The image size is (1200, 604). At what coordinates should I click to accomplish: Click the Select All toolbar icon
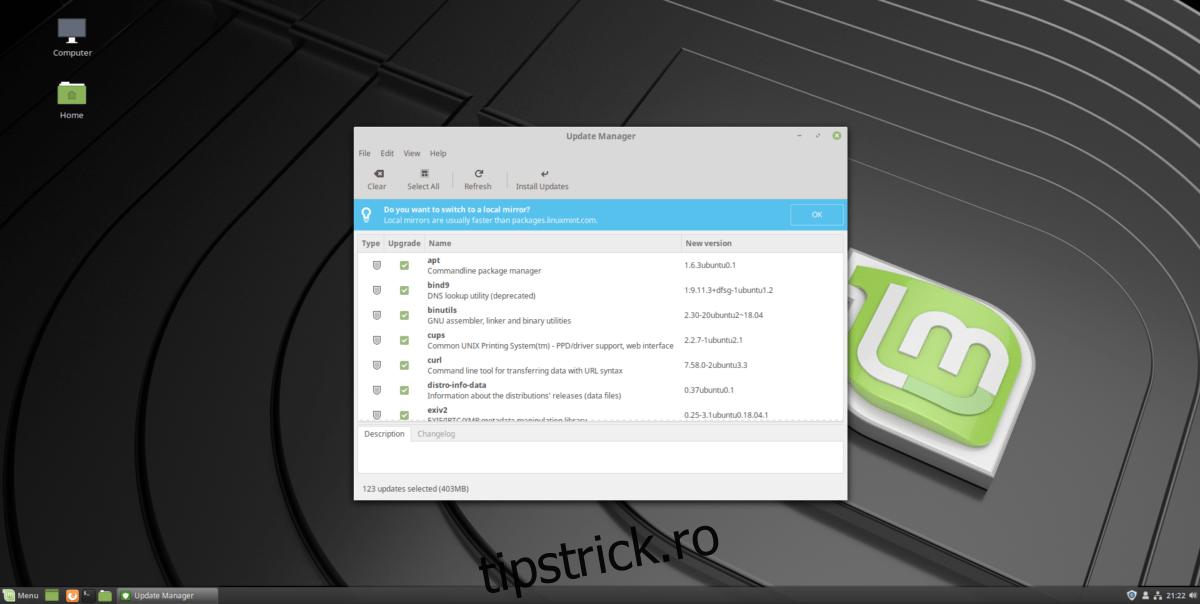coord(423,174)
